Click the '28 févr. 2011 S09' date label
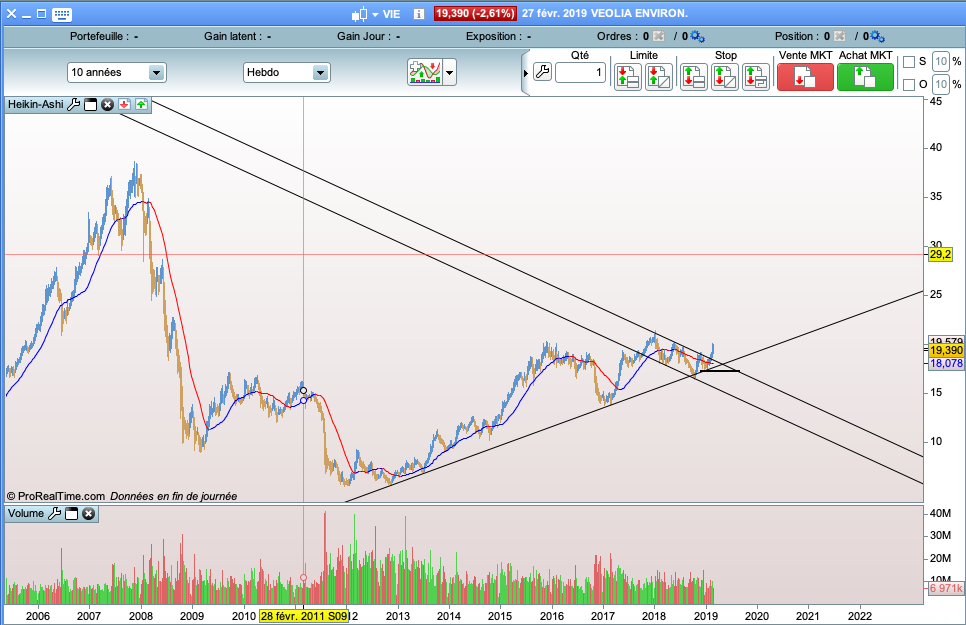This screenshot has height=625, width=966. click(x=304, y=616)
